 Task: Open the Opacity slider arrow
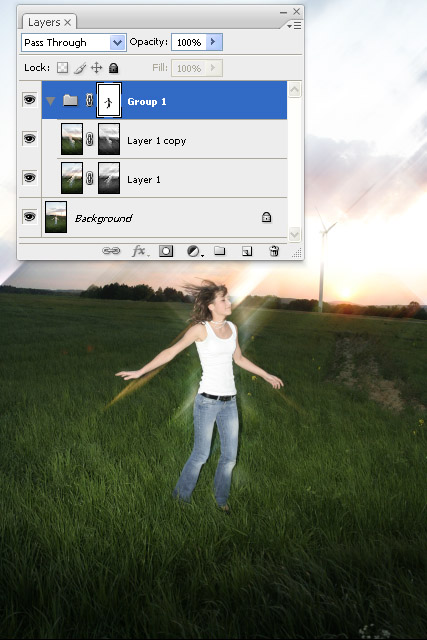coord(214,42)
